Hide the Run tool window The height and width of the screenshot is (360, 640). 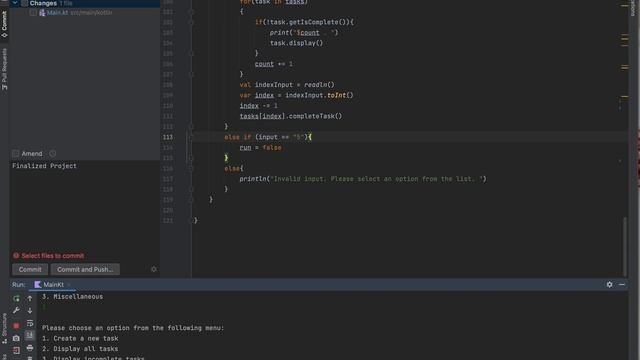point(622,284)
